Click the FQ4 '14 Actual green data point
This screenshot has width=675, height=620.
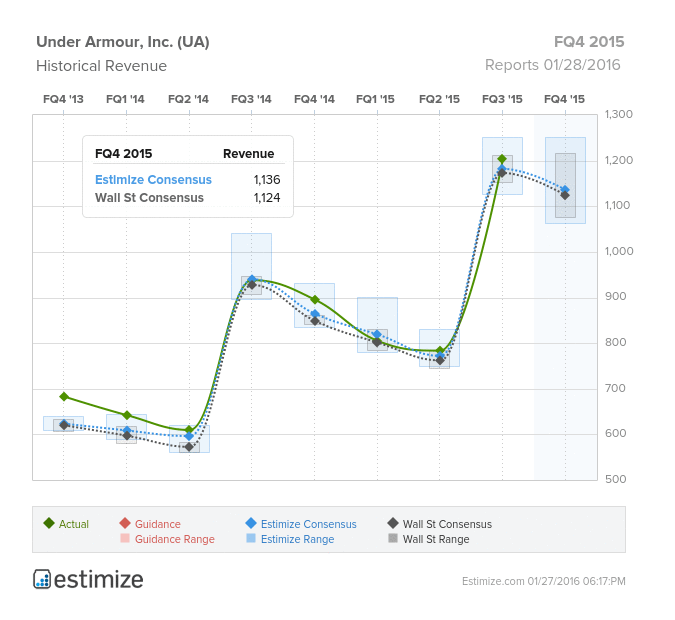[315, 299]
